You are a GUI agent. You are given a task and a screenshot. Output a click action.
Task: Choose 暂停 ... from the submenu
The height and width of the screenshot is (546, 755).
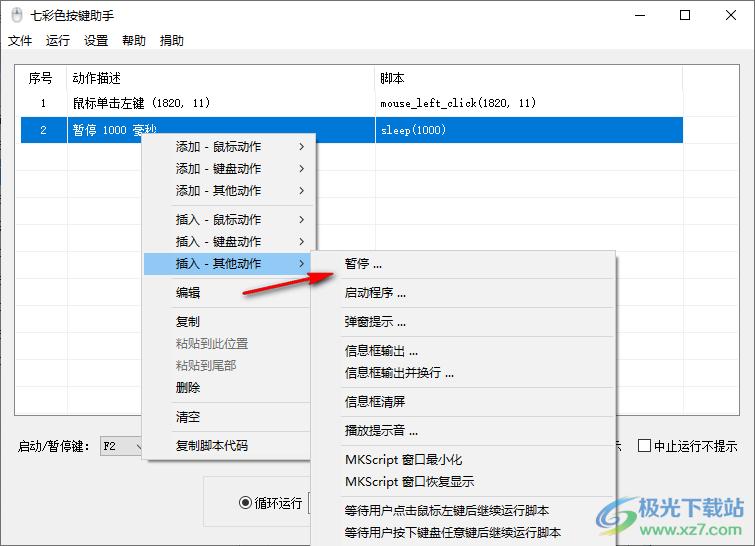tap(364, 265)
